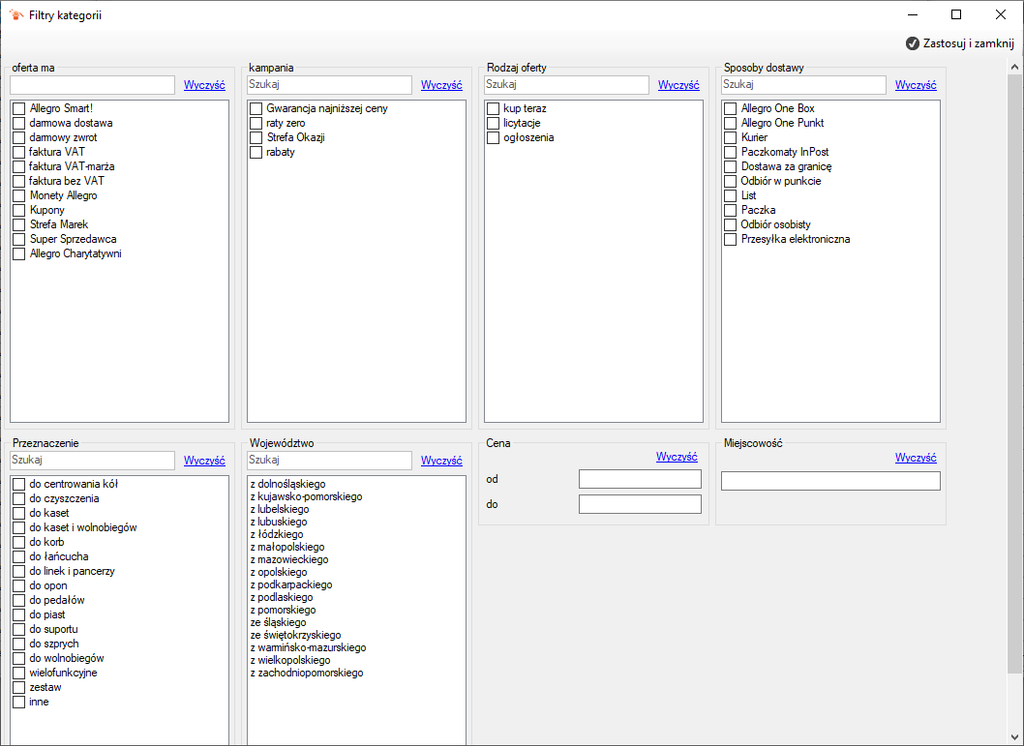Clear the oferta ma filter with Wyczyść
The height and width of the screenshot is (746, 1024).
(204, 85)
